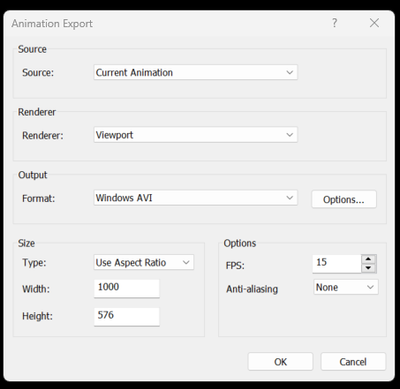Click the Width input field
Screen dimensions: 400x389
click(x=127, y=288)
